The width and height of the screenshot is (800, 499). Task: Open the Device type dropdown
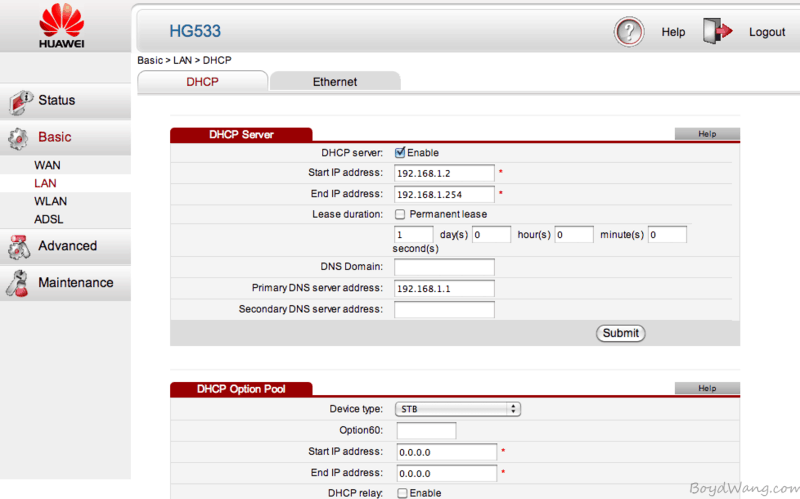pos(459,409)
